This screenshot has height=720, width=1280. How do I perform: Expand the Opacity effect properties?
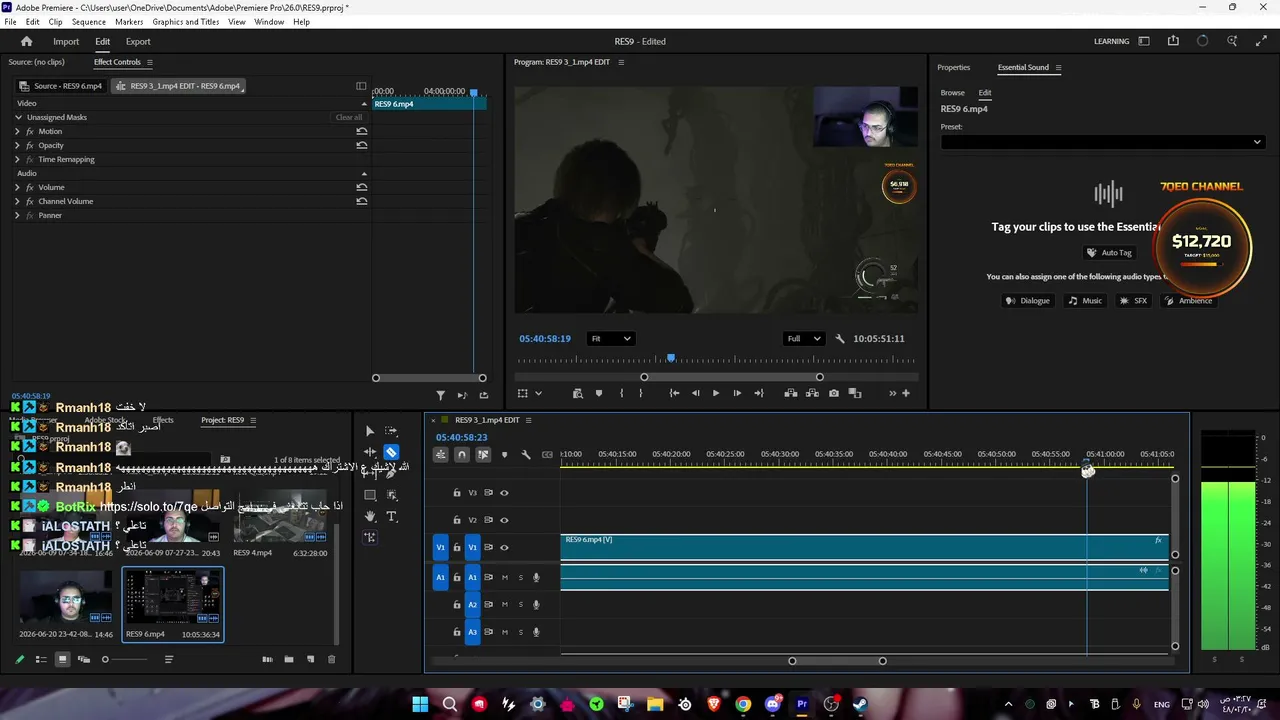click(17, 145)
